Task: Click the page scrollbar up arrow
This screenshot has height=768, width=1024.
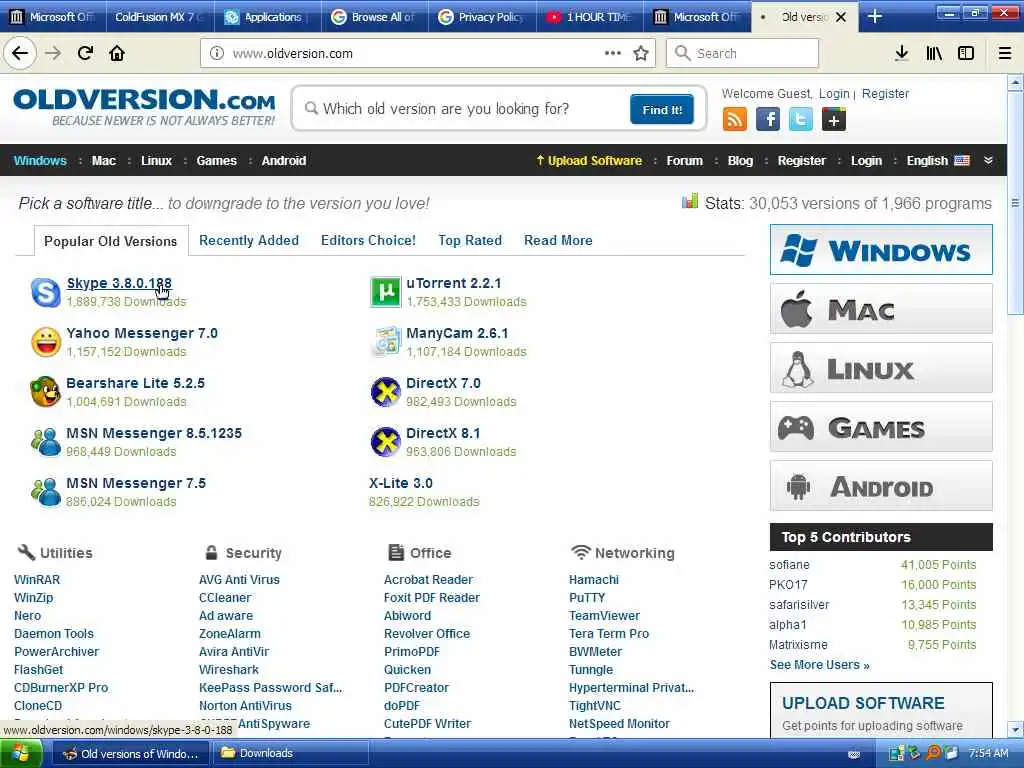Action: (x=1015, y=83)
